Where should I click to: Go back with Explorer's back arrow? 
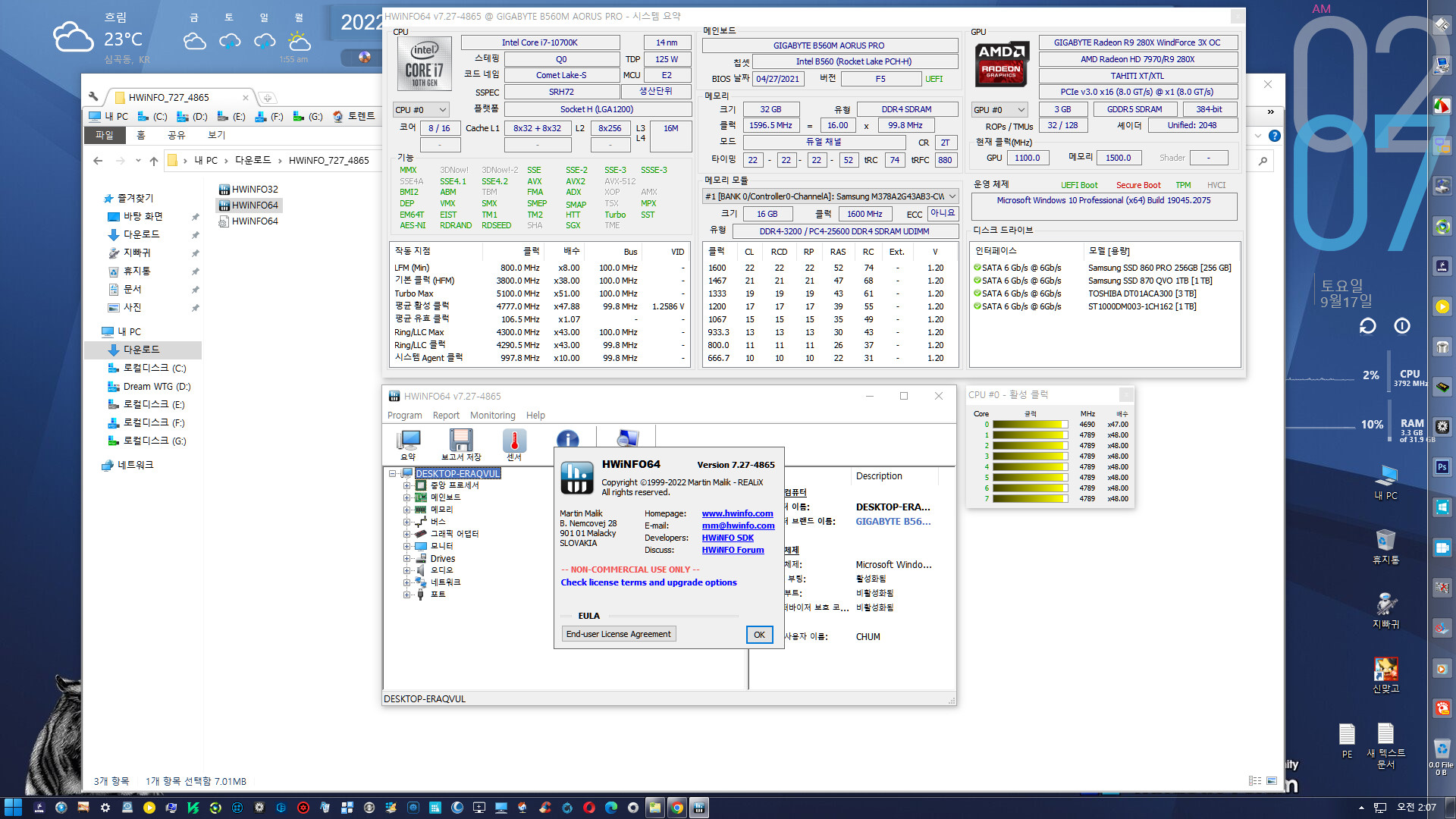98,161
